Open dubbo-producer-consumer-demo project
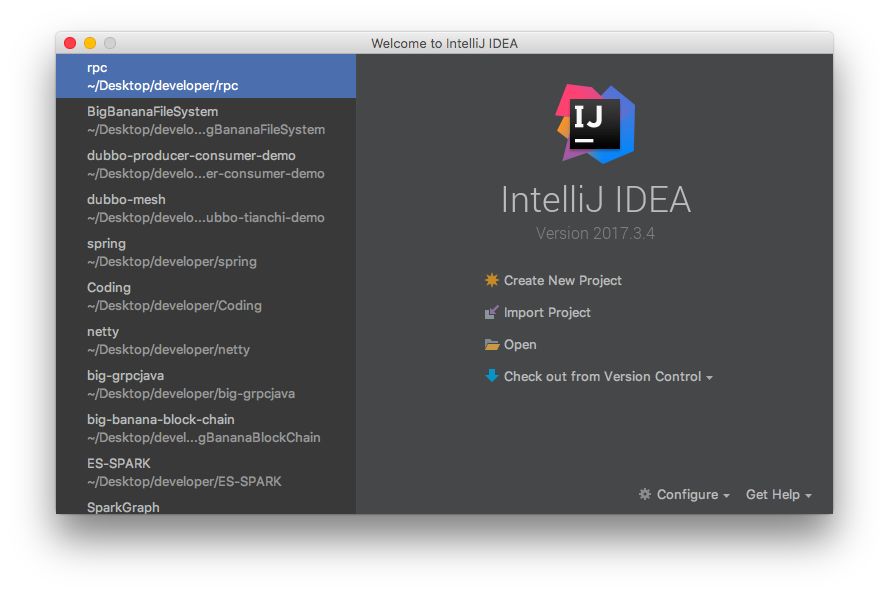889x594 pixels. point(206,164)
